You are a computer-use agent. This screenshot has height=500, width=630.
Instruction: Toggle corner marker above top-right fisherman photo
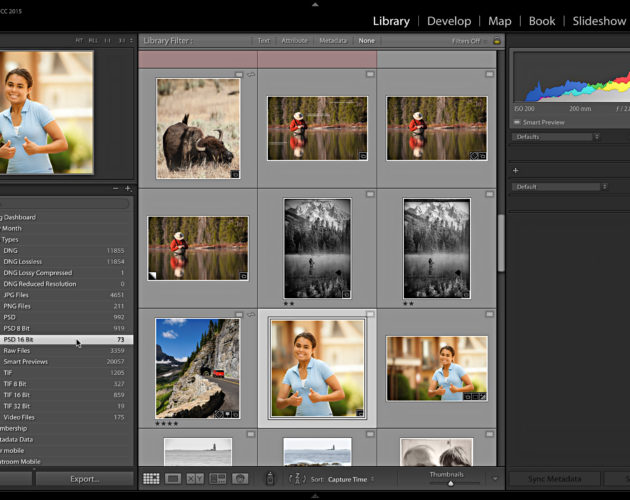pos(489,74)
